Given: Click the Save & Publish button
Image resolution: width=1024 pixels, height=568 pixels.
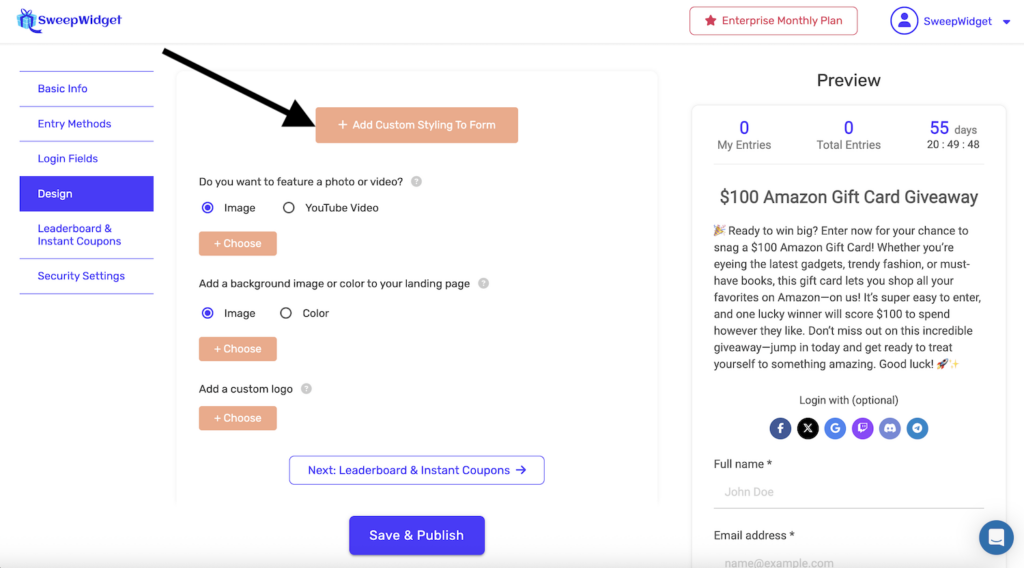Looking at the screenshot, I should (416, 535).
